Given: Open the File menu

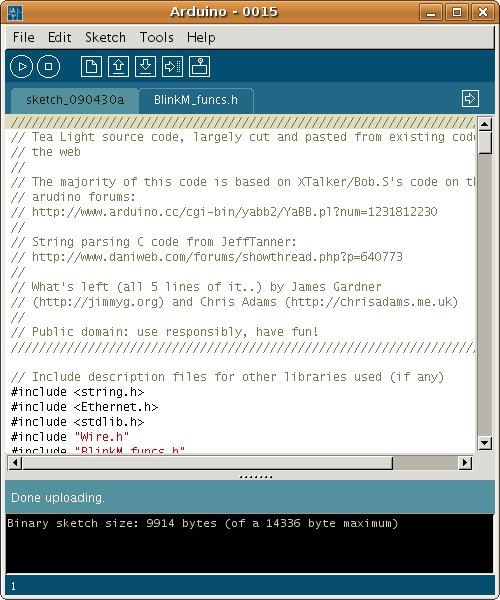Looking at the screenshot, I should [x=23, y=38].
